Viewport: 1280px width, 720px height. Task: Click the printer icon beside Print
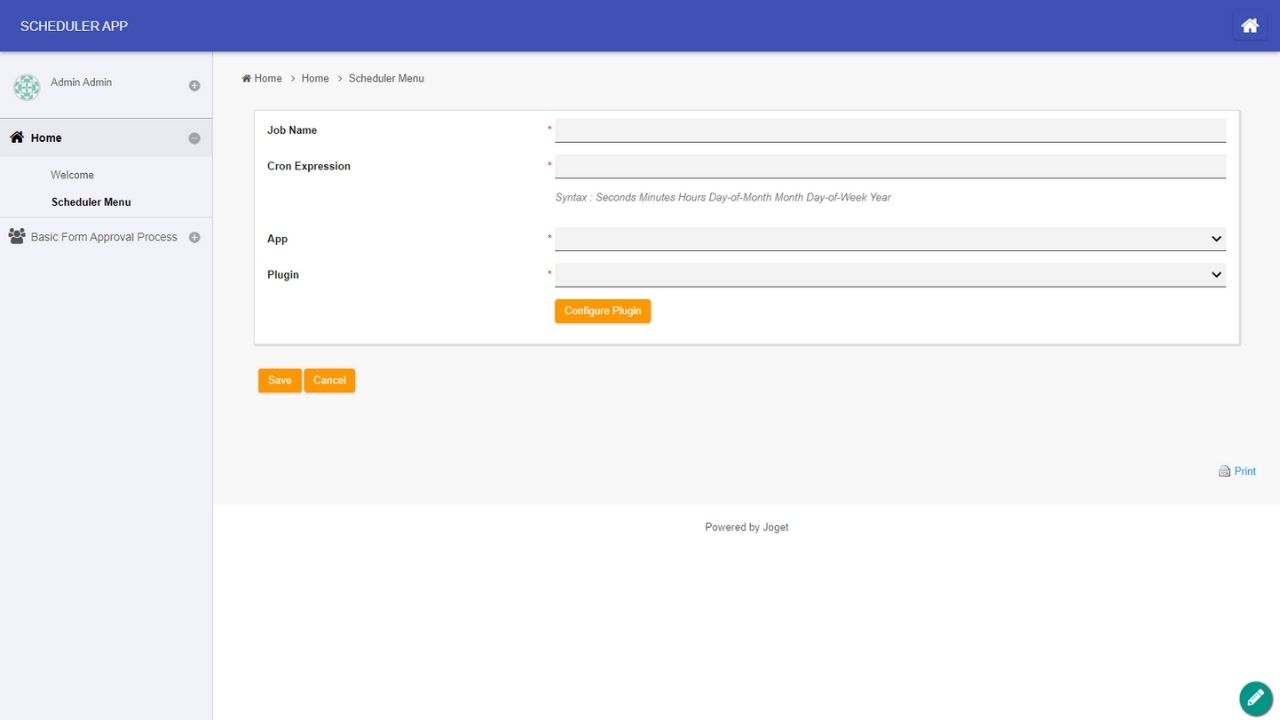(x=1224, y=471)
